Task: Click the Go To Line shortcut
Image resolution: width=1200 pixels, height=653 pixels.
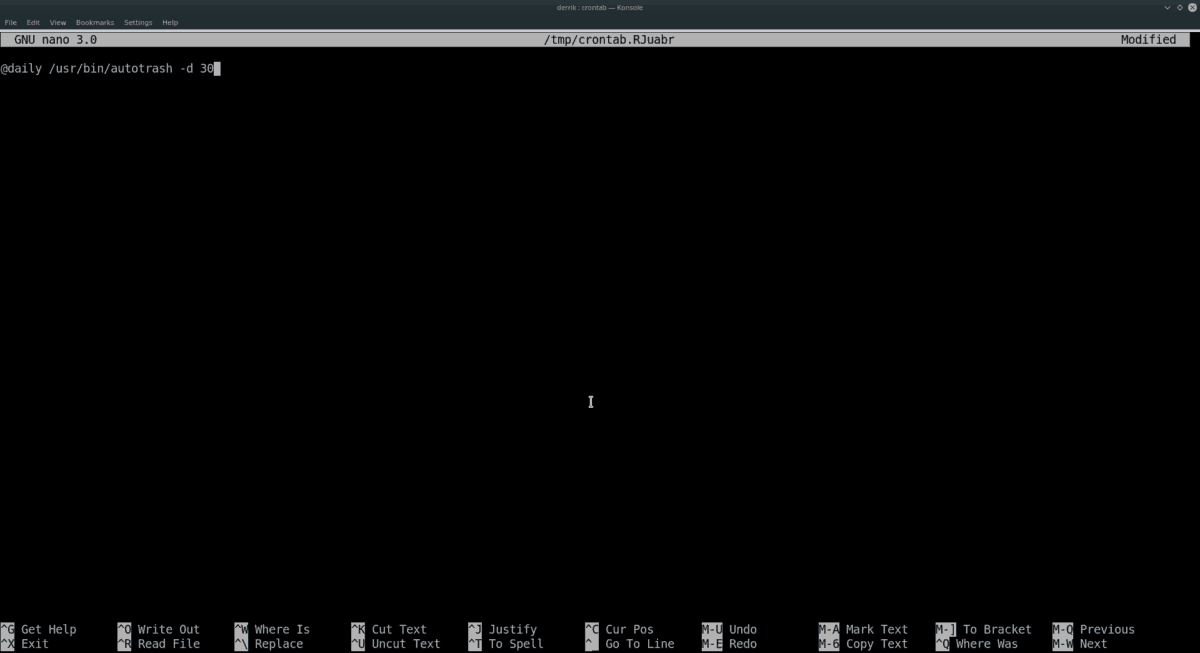Action: [640, 643]
